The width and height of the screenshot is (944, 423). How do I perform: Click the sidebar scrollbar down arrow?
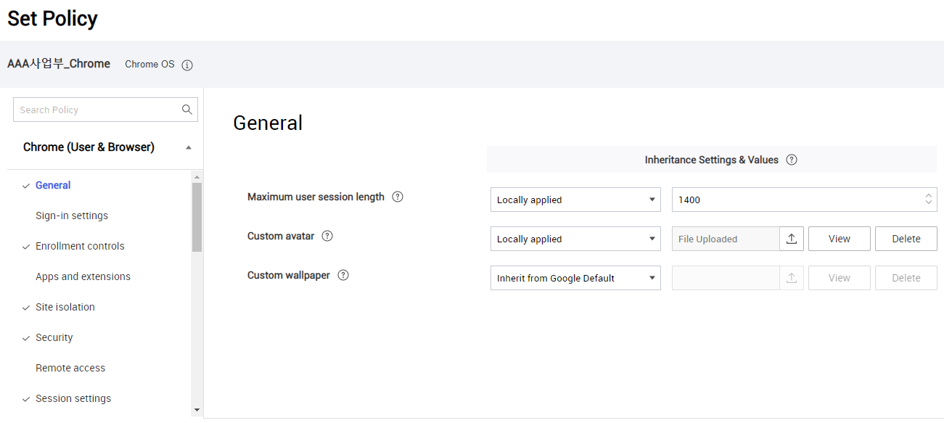click(197, 409)
